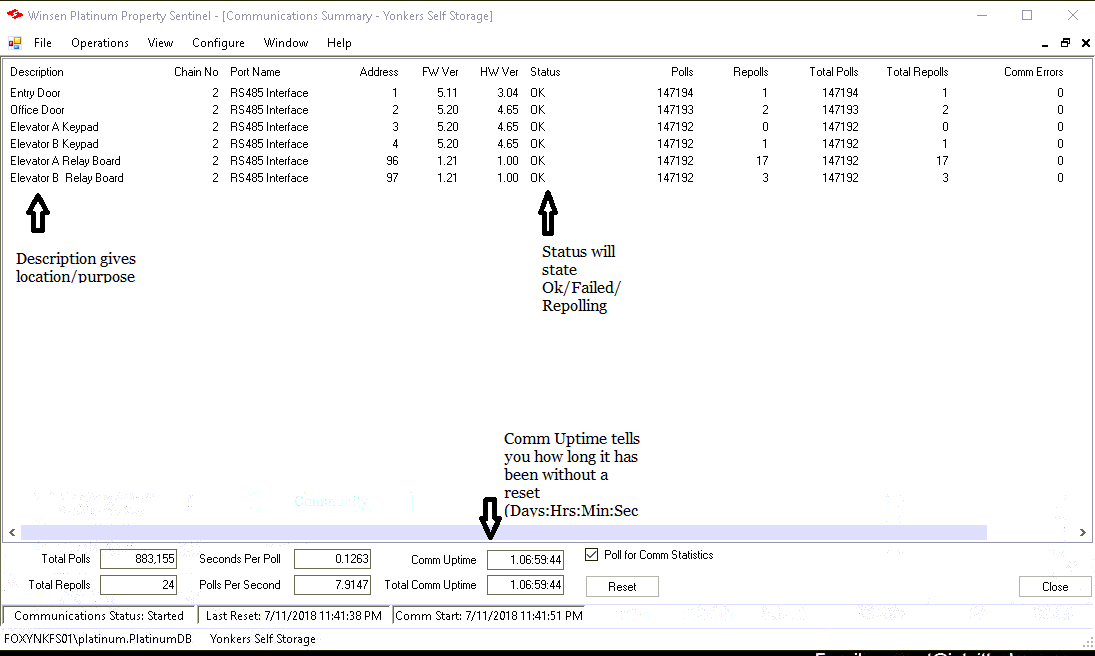Click the Total Polls value field
Screen dimensions: 1095x656
[138, 559]
